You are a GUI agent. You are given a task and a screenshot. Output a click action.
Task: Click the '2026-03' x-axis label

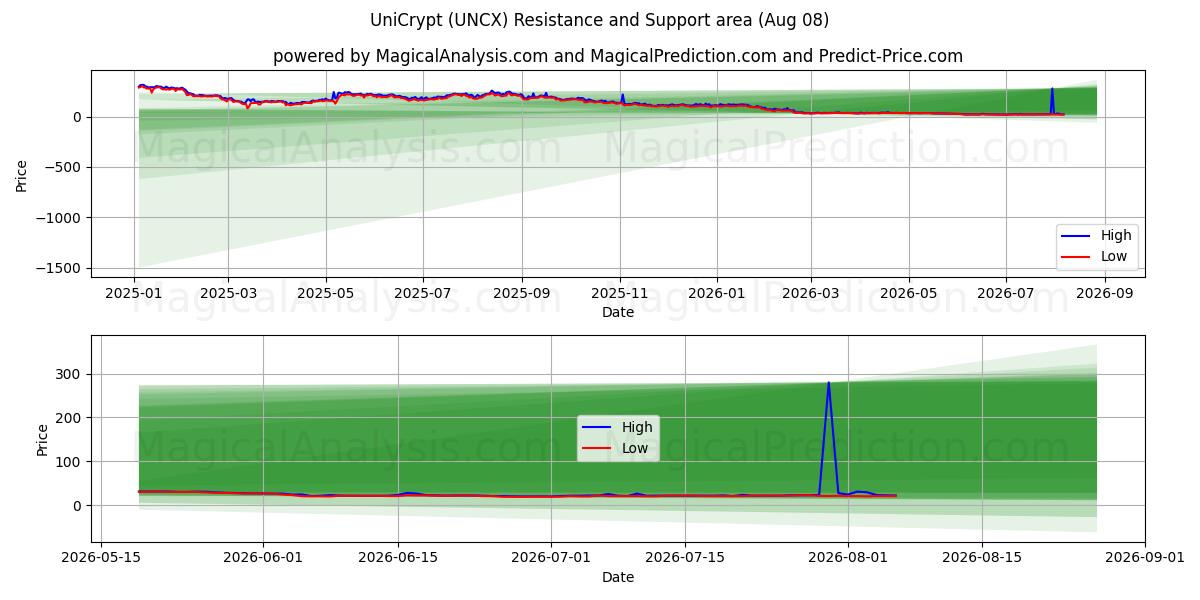pyautogui.click(x=810, y=295)
